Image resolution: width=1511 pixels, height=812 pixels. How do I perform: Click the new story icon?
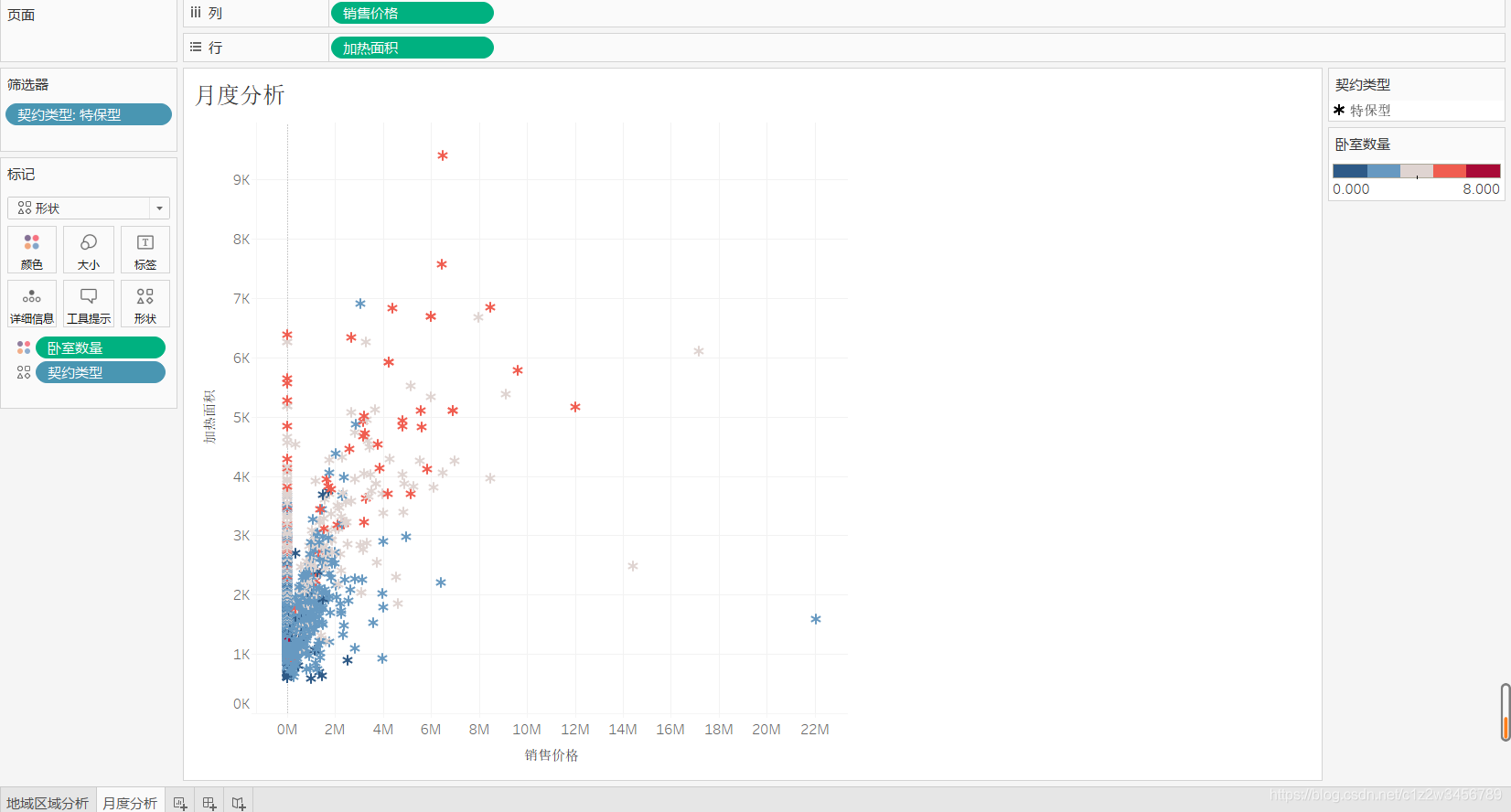239,803
